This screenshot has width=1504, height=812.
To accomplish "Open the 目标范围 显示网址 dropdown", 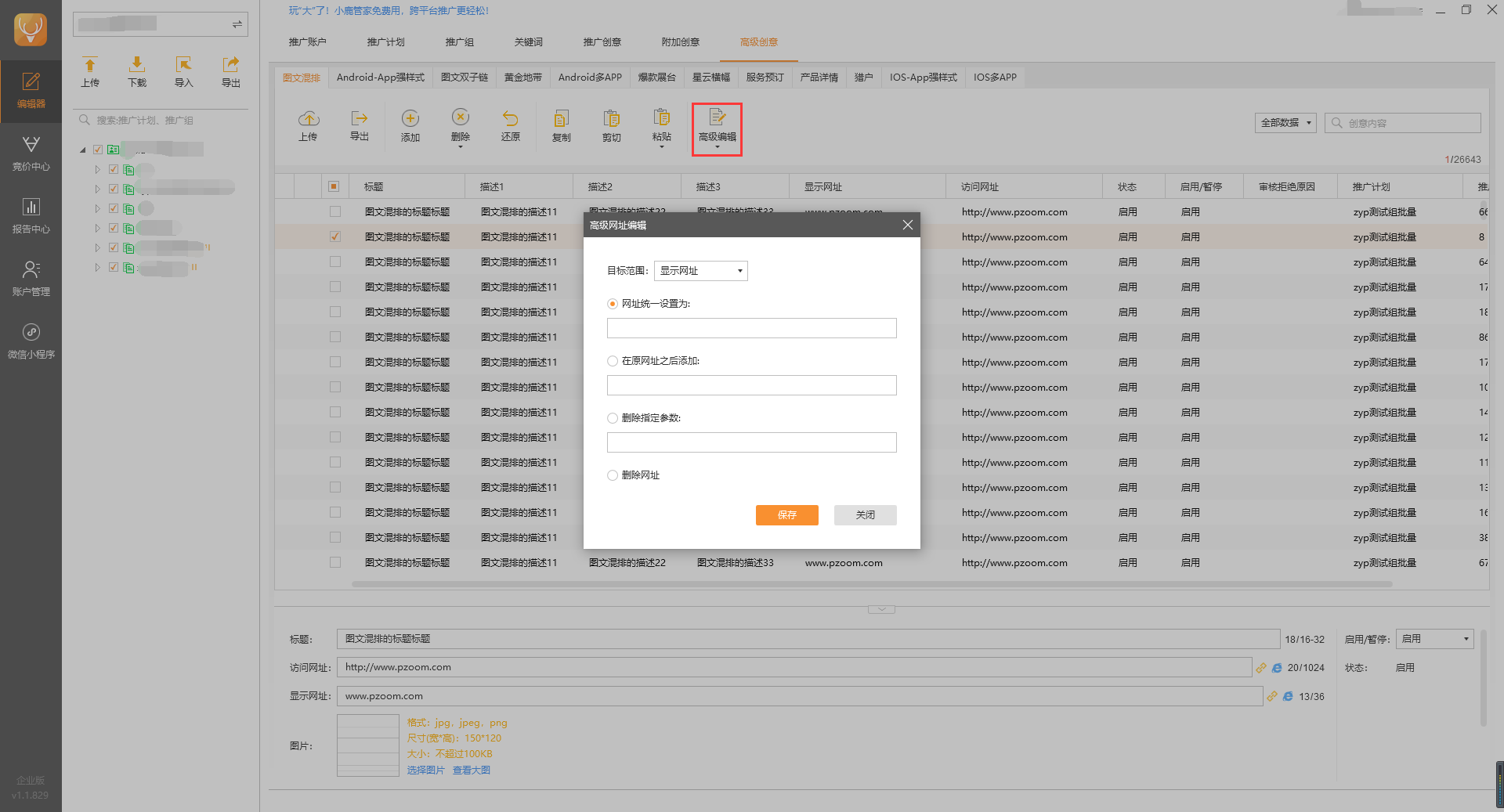I will [701, 271].
